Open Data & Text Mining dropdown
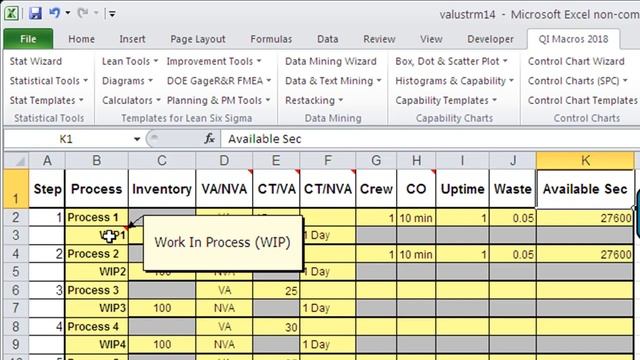This screenshot has width=640, height=360. [x=333, y=81]
